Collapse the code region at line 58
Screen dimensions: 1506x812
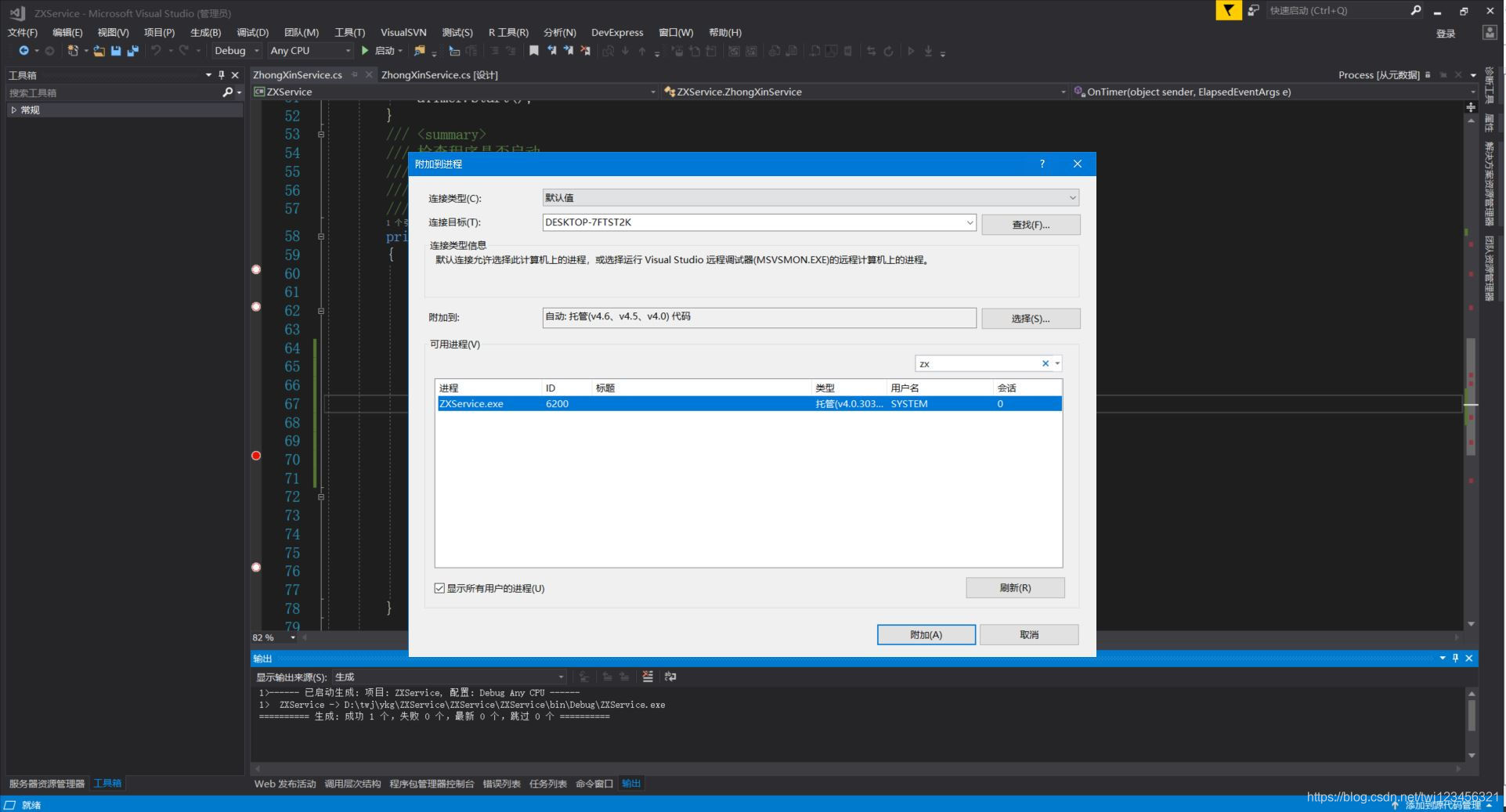pyautogui.click(x=321, y=236)
